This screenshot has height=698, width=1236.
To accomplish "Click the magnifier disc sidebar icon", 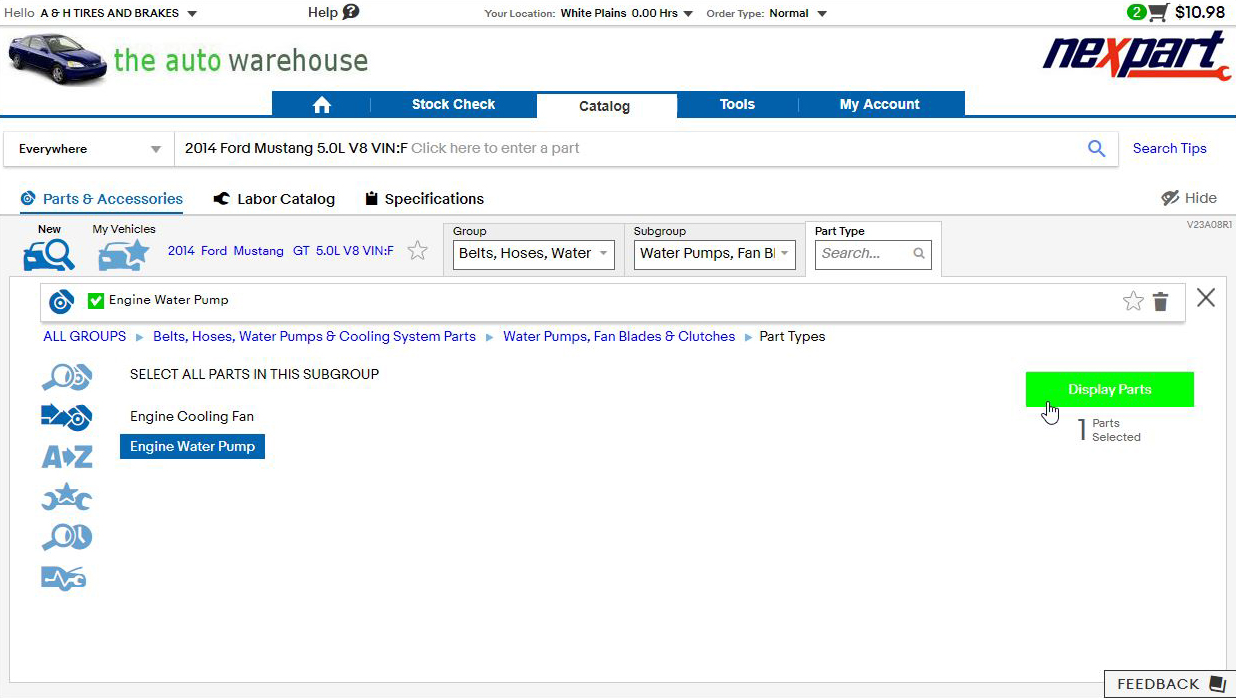I will coord(66,538).
